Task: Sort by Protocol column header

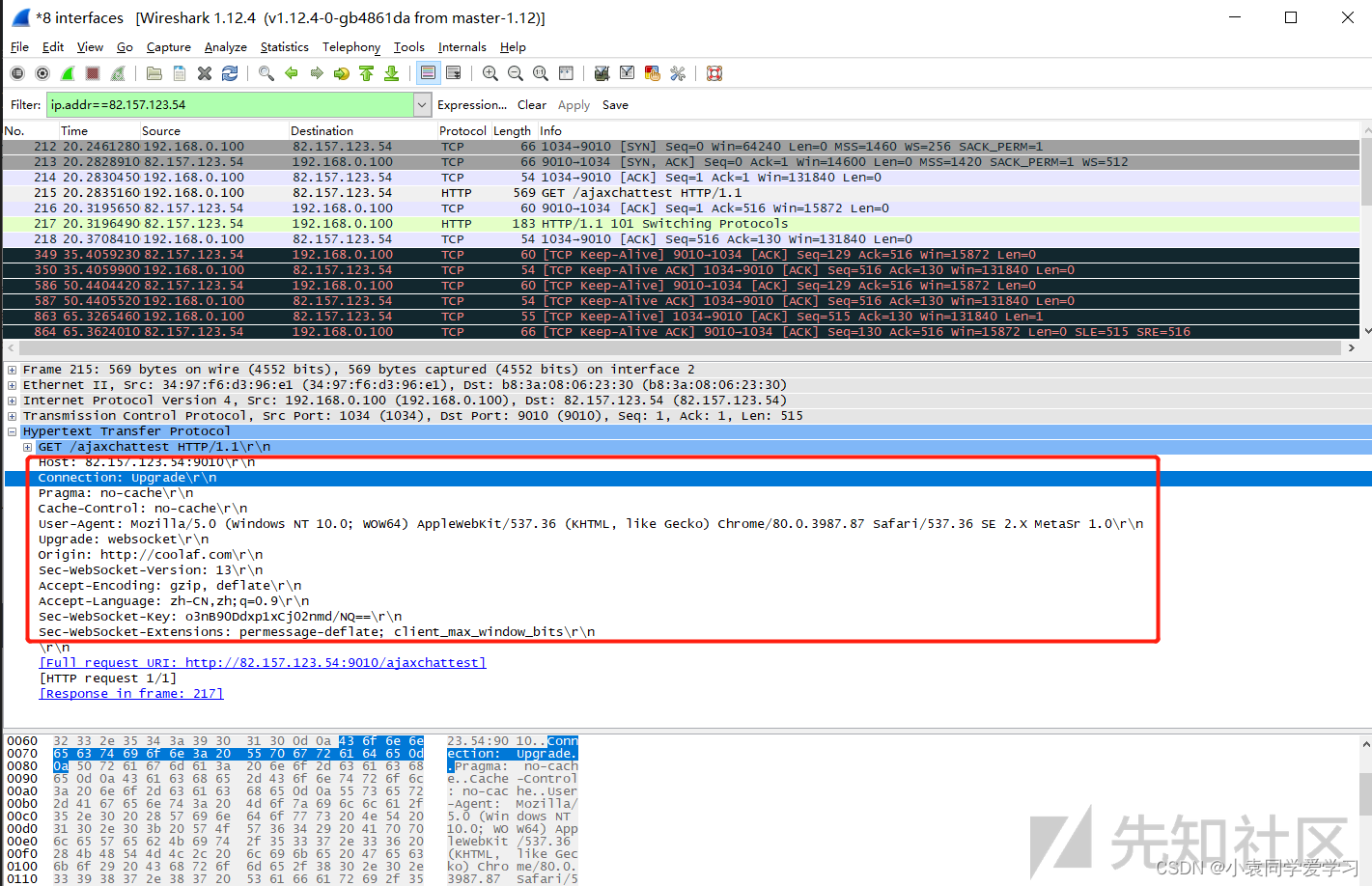Action: tap(462, 131)
